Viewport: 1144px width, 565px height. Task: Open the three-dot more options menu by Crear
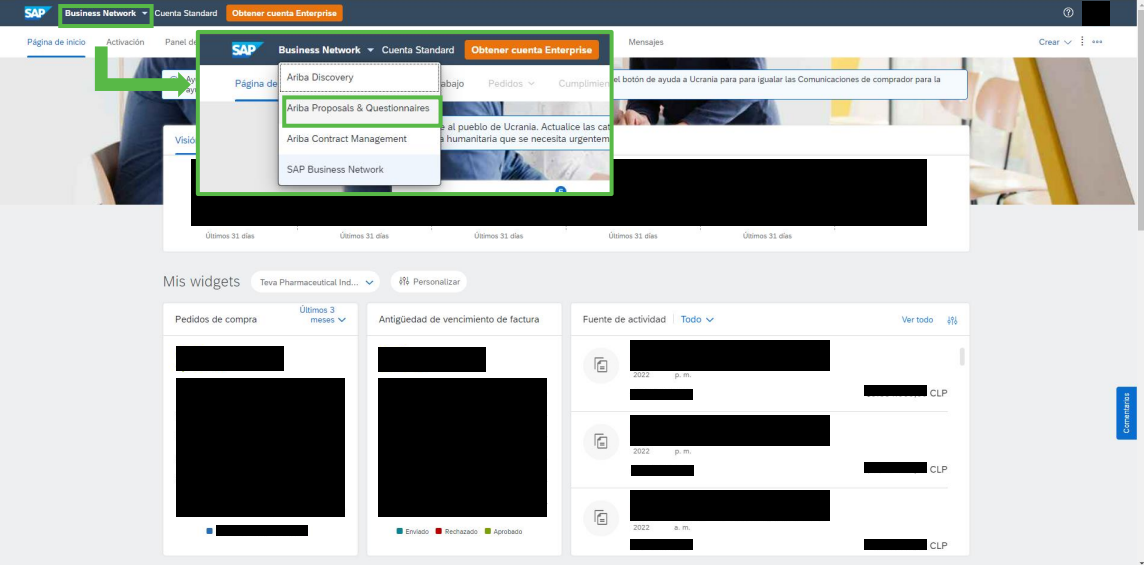click(1097, 42)
